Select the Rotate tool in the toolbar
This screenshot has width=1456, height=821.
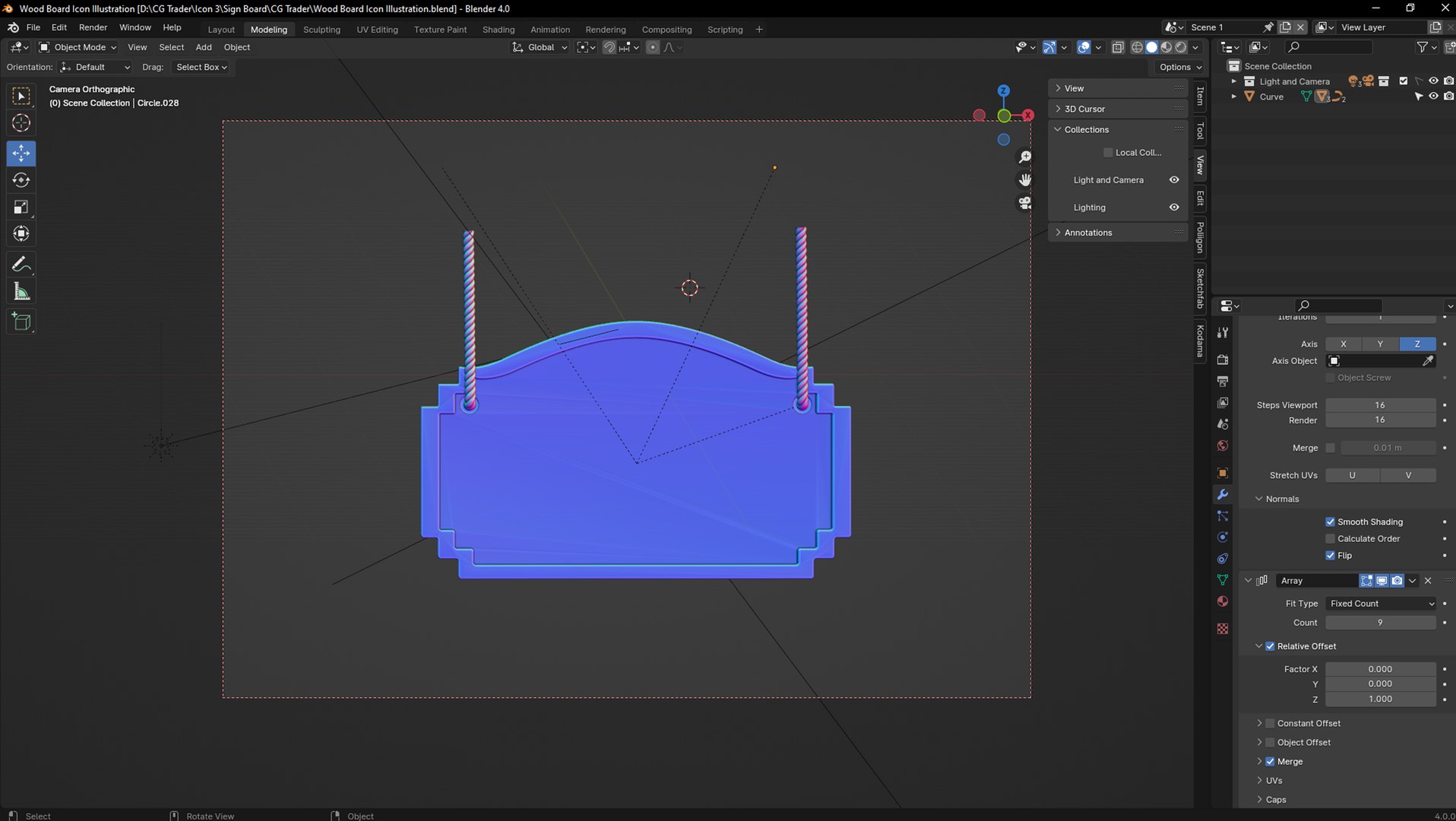[21, 180]
